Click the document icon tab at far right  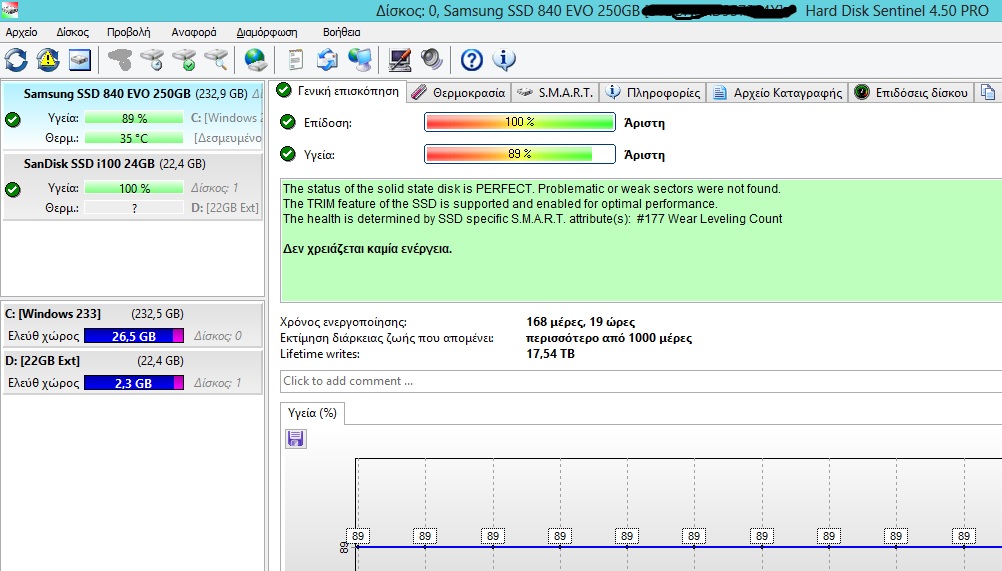[x=988, y=93]
